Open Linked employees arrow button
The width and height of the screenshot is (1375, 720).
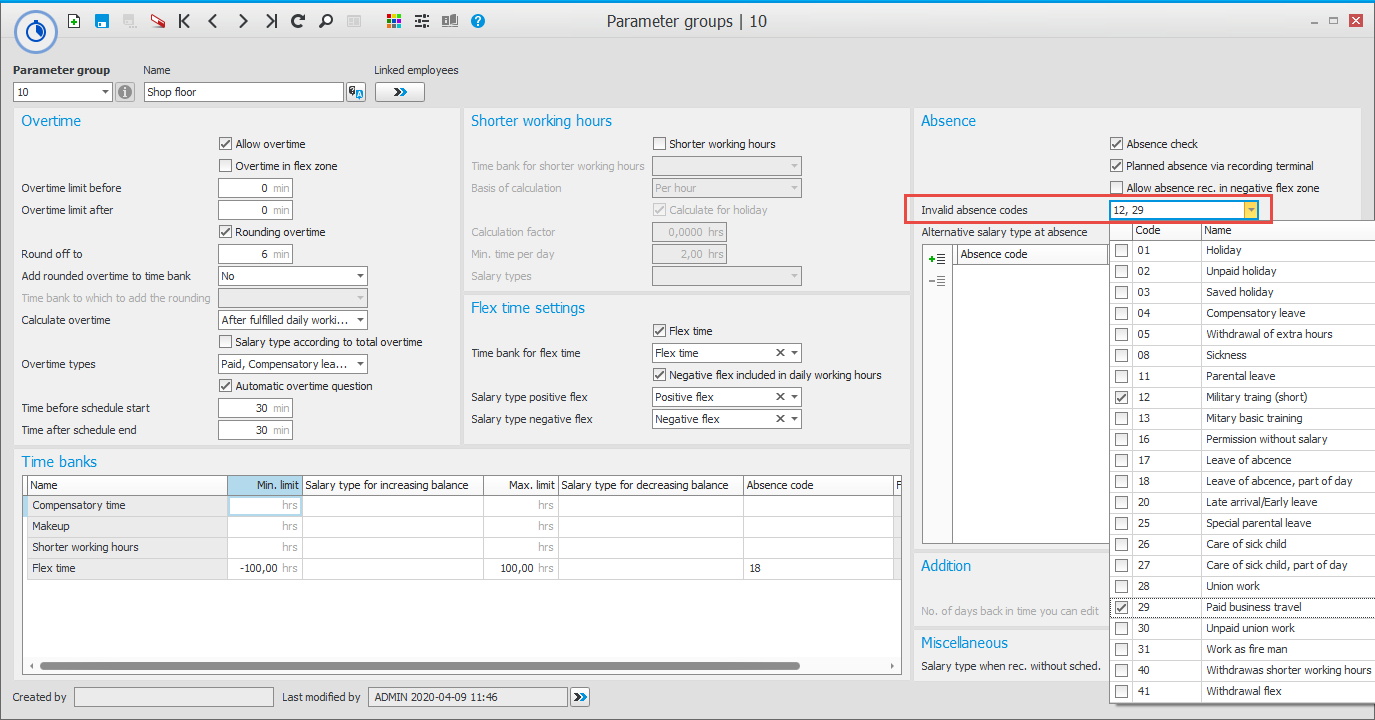coord(400,92)
